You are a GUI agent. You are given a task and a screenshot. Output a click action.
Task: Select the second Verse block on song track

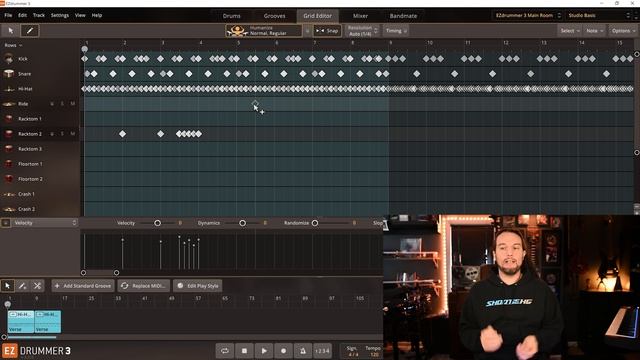pyautogui.click(x=48, y=322)
